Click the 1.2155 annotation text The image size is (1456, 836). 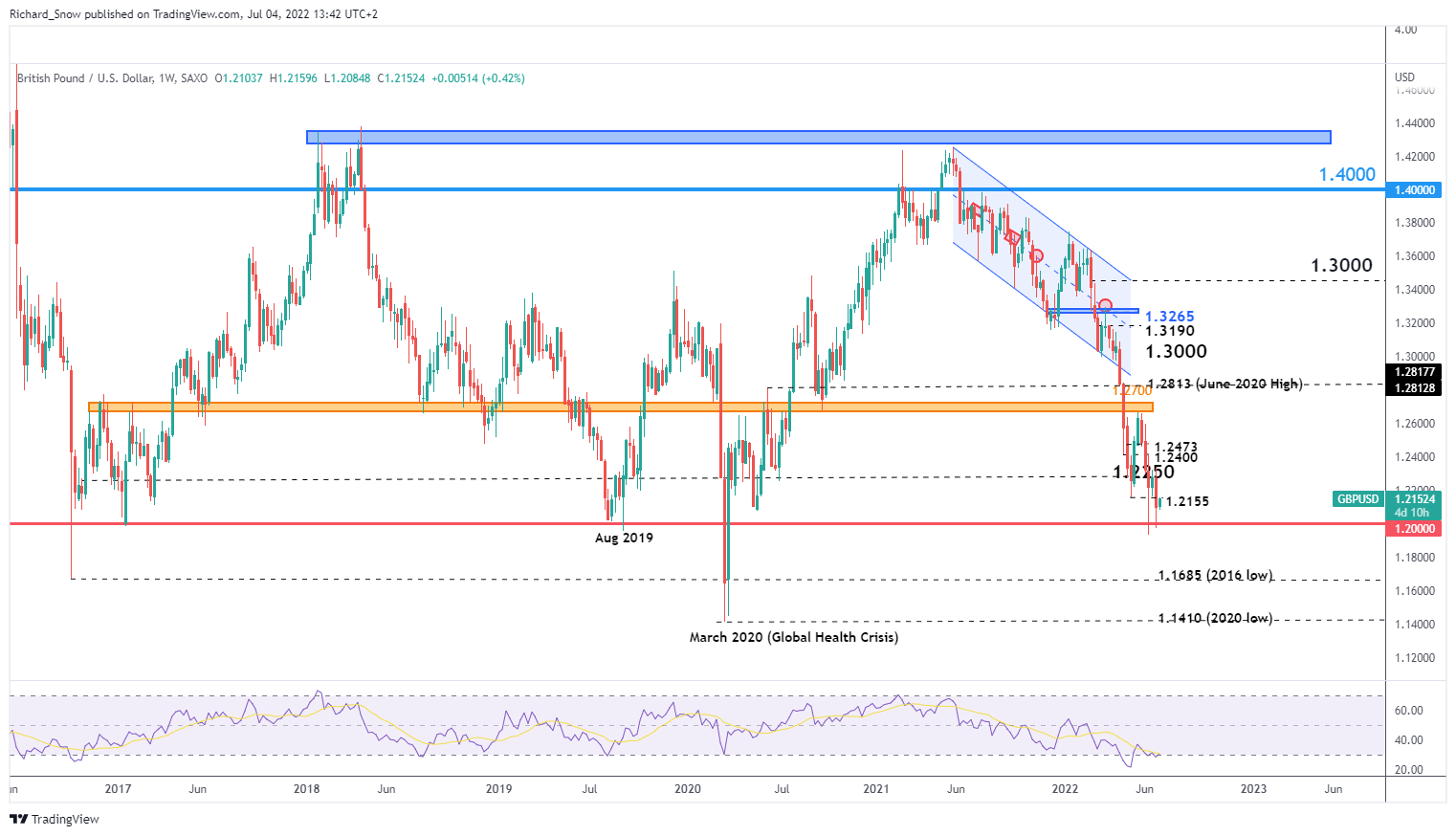coord(1187,501)
